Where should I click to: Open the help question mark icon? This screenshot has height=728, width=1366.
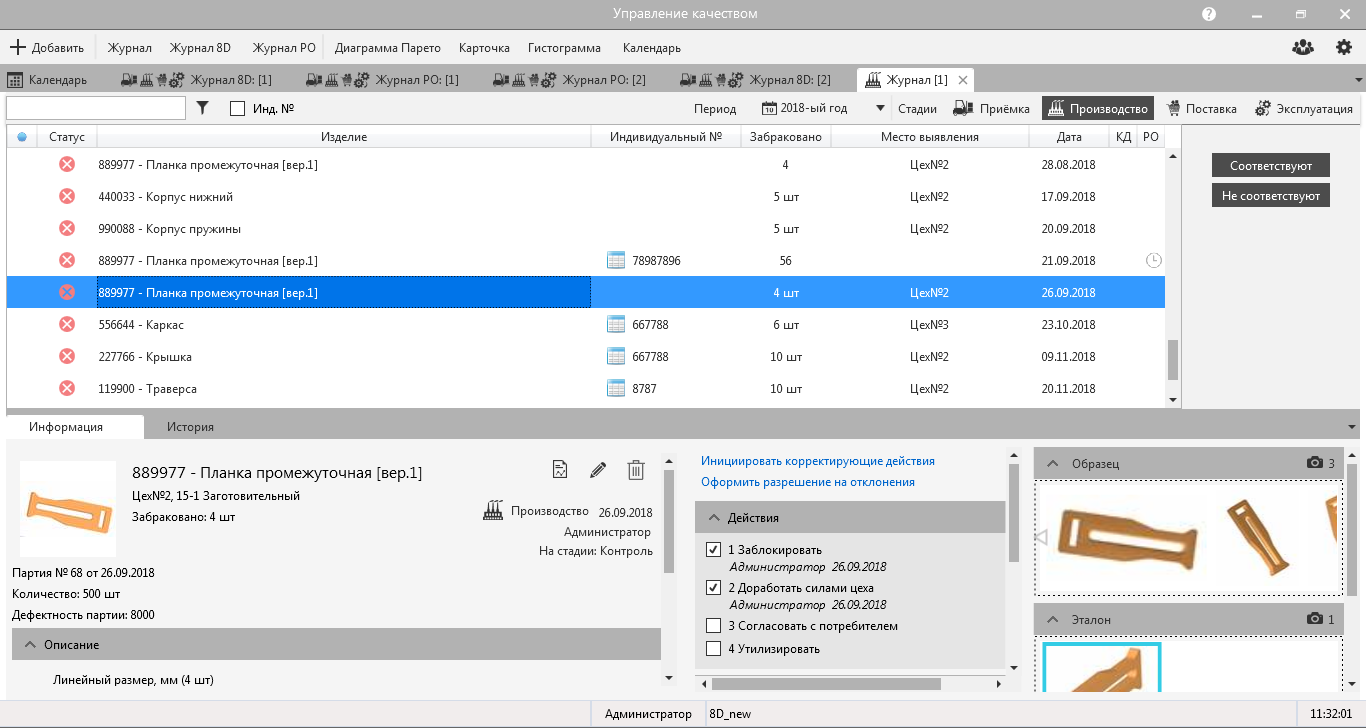(1209, 14)
